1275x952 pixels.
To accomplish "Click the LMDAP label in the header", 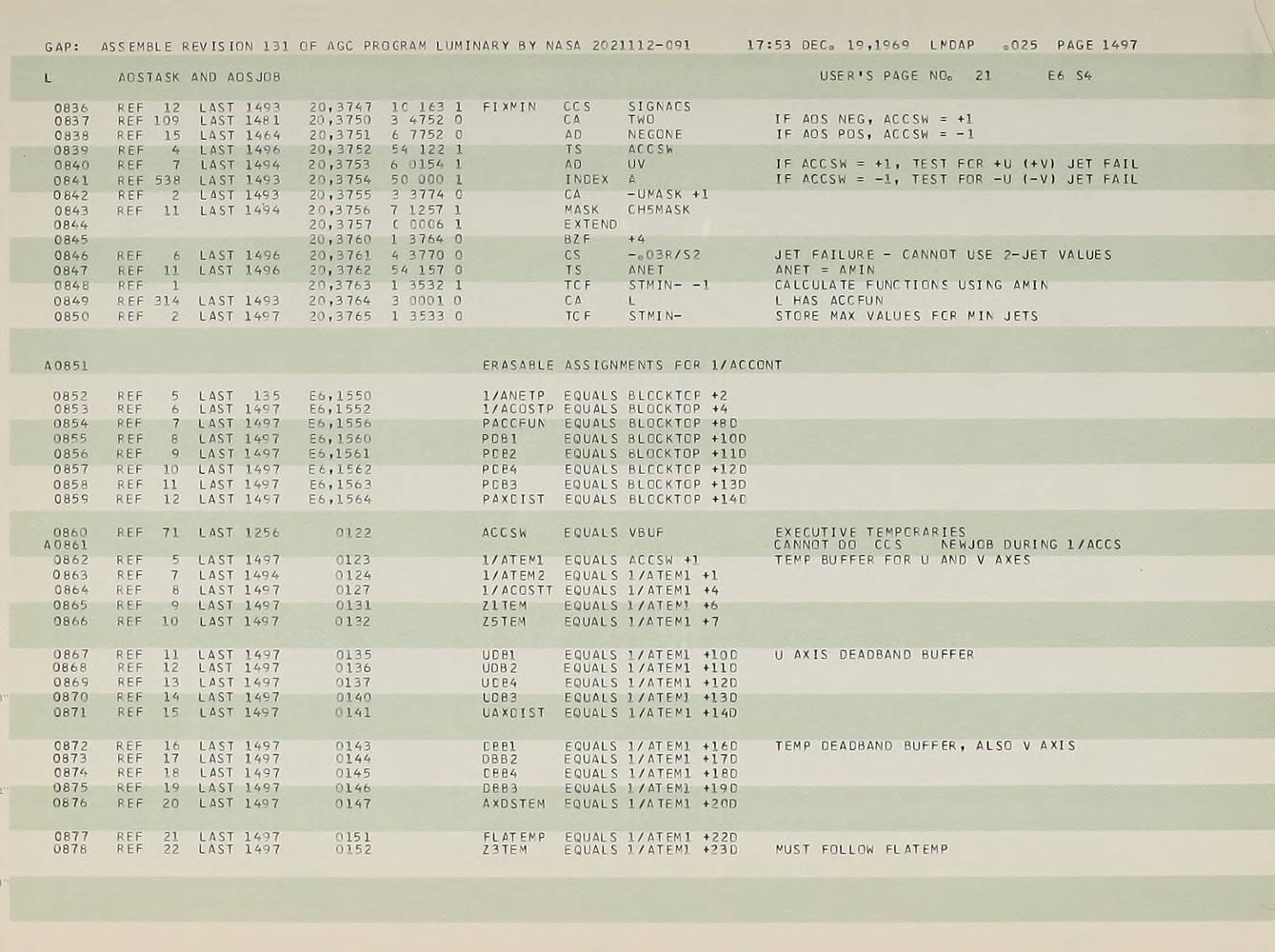I will [952, 45].
